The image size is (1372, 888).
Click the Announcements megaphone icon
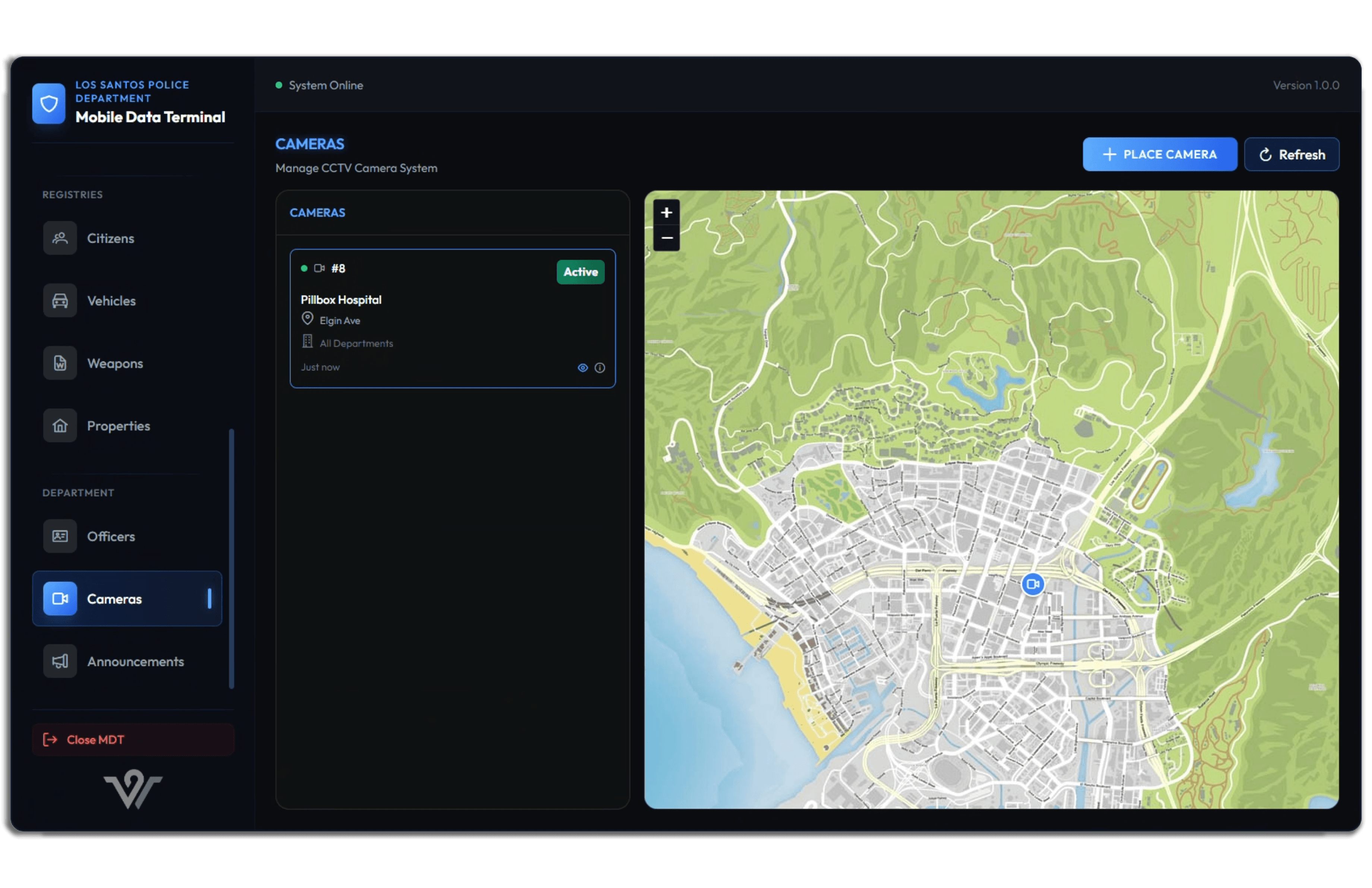pyautogui.click(x=60, y=661)
